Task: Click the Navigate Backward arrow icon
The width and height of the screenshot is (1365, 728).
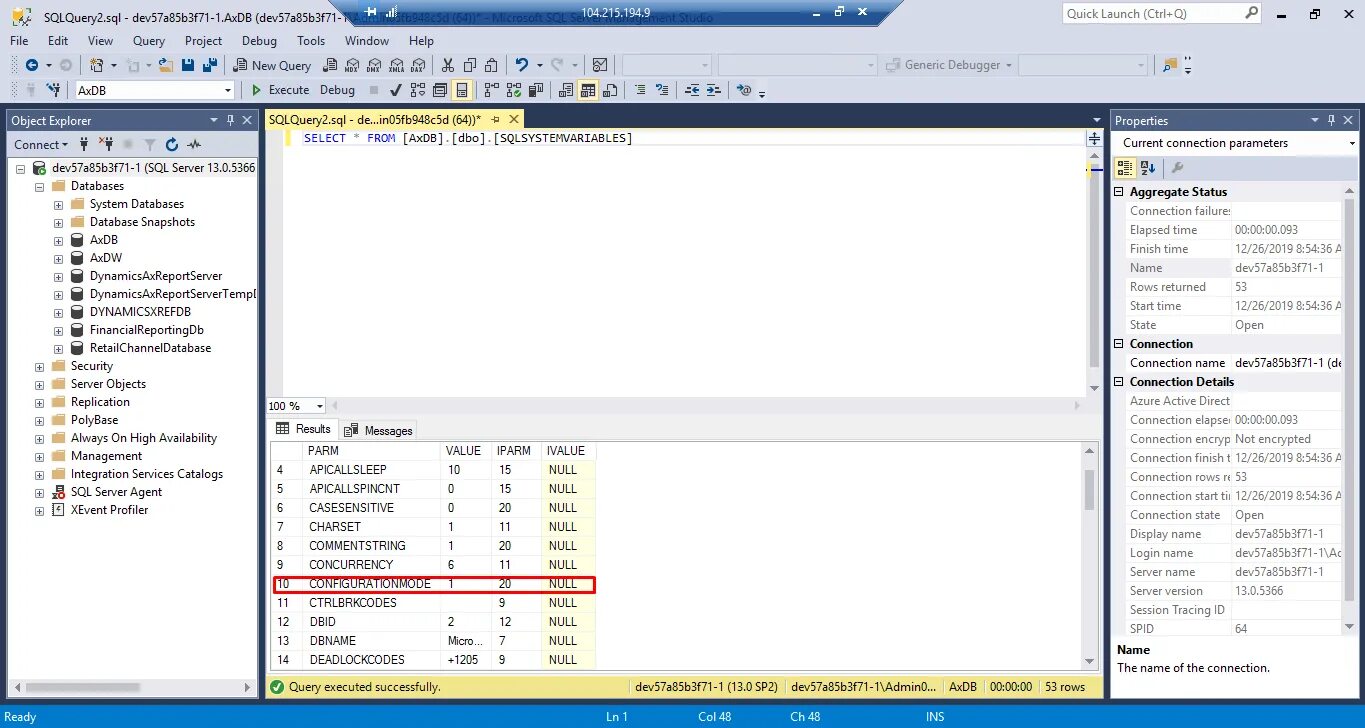Action: (31, 65)
